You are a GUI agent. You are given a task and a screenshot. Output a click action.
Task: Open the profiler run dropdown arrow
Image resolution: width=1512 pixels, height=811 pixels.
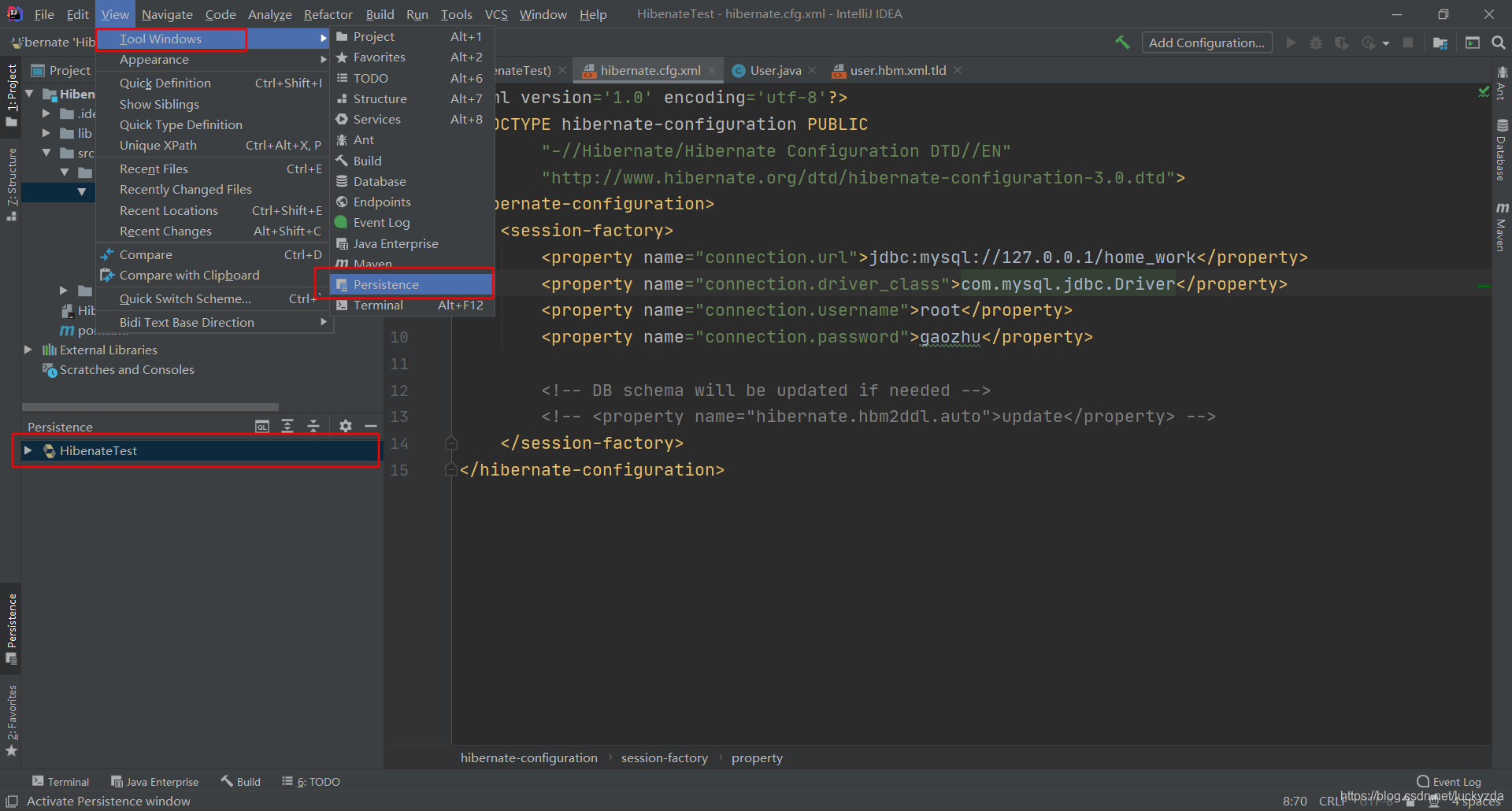[1385, 43]
